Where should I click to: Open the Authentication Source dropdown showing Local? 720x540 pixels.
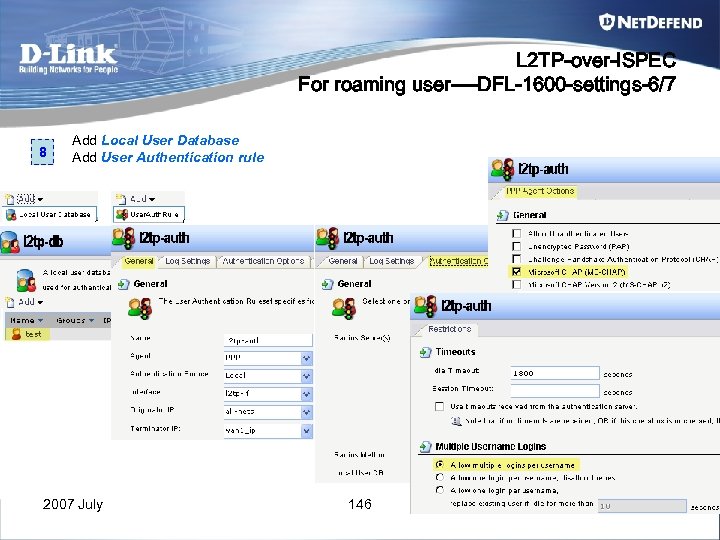point(306,376)
